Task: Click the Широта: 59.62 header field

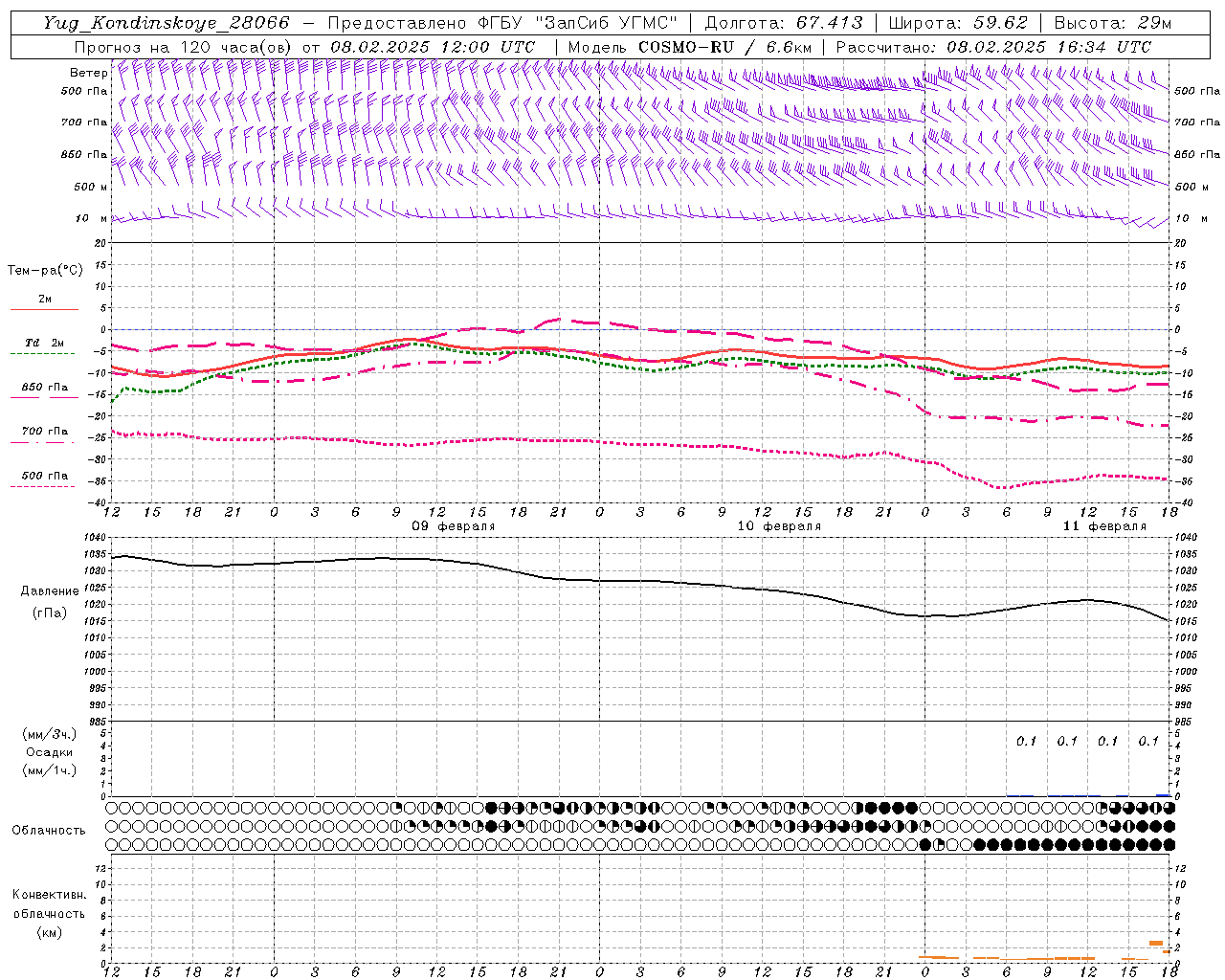Action: (959, 23)
